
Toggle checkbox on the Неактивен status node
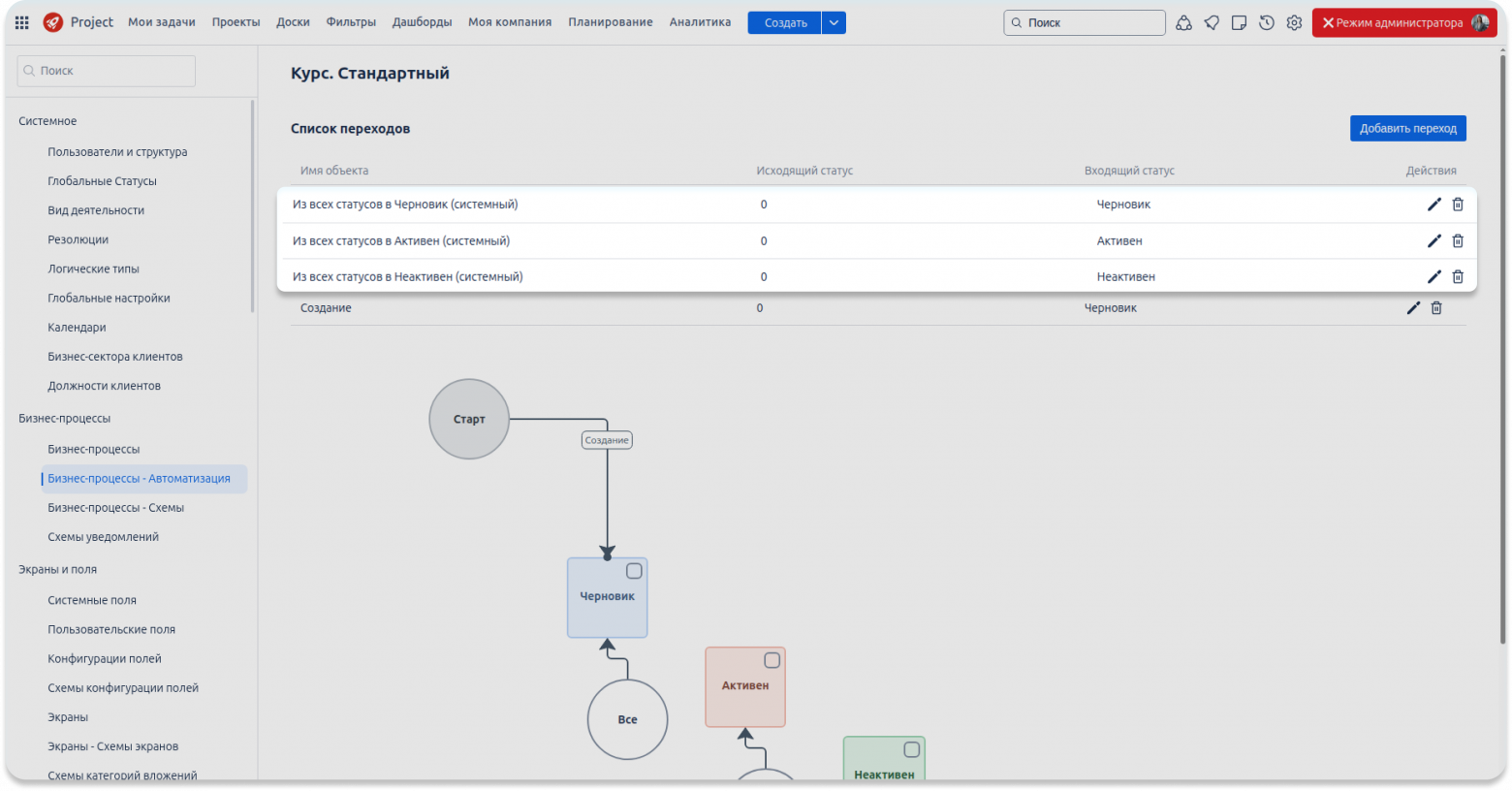(x=912, y=749)
